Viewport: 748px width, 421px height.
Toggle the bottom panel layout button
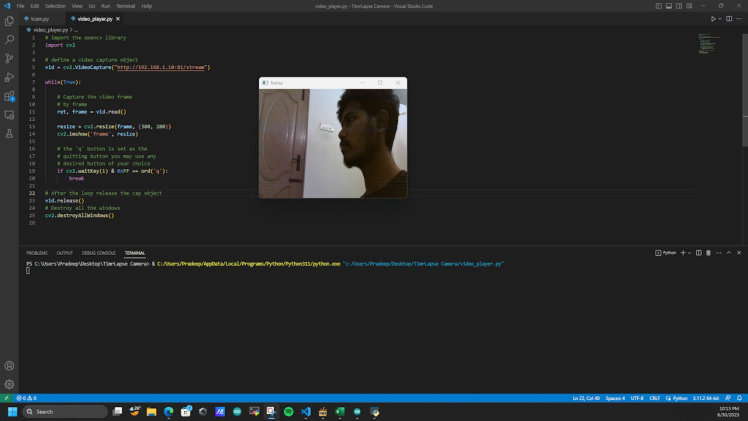[669, 6]
